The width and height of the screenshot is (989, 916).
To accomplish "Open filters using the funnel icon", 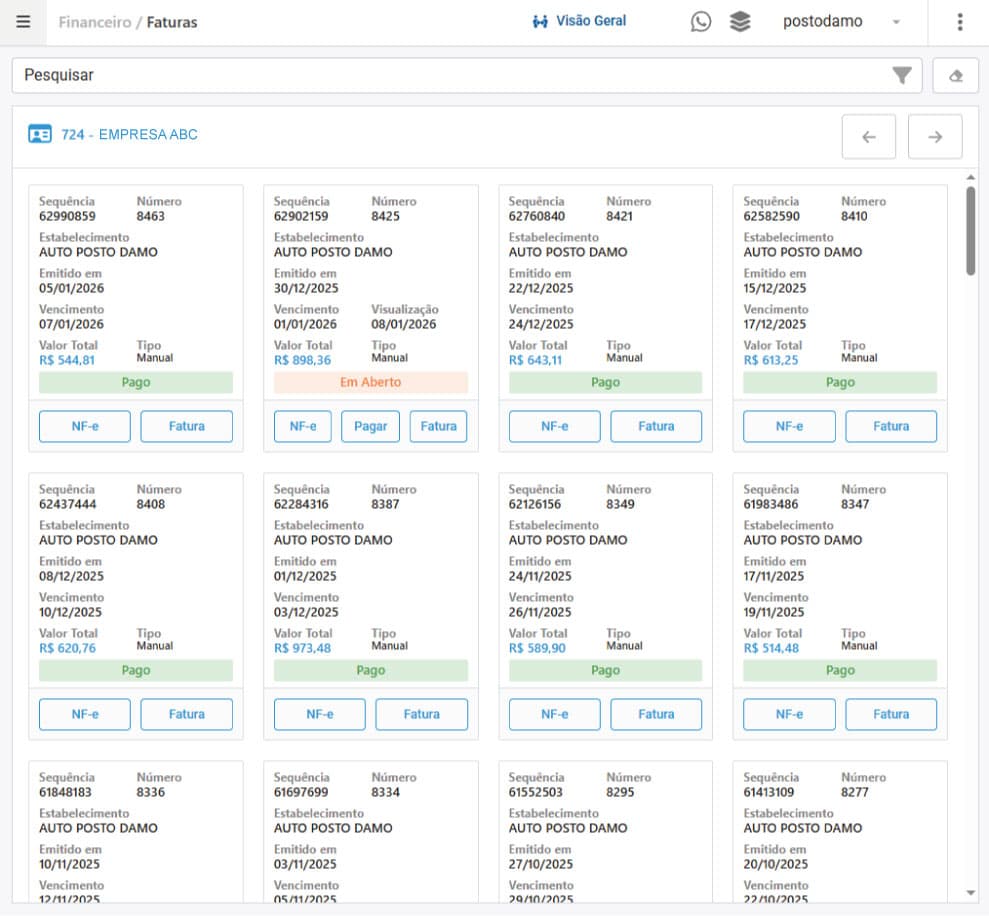I will point(902,75).
